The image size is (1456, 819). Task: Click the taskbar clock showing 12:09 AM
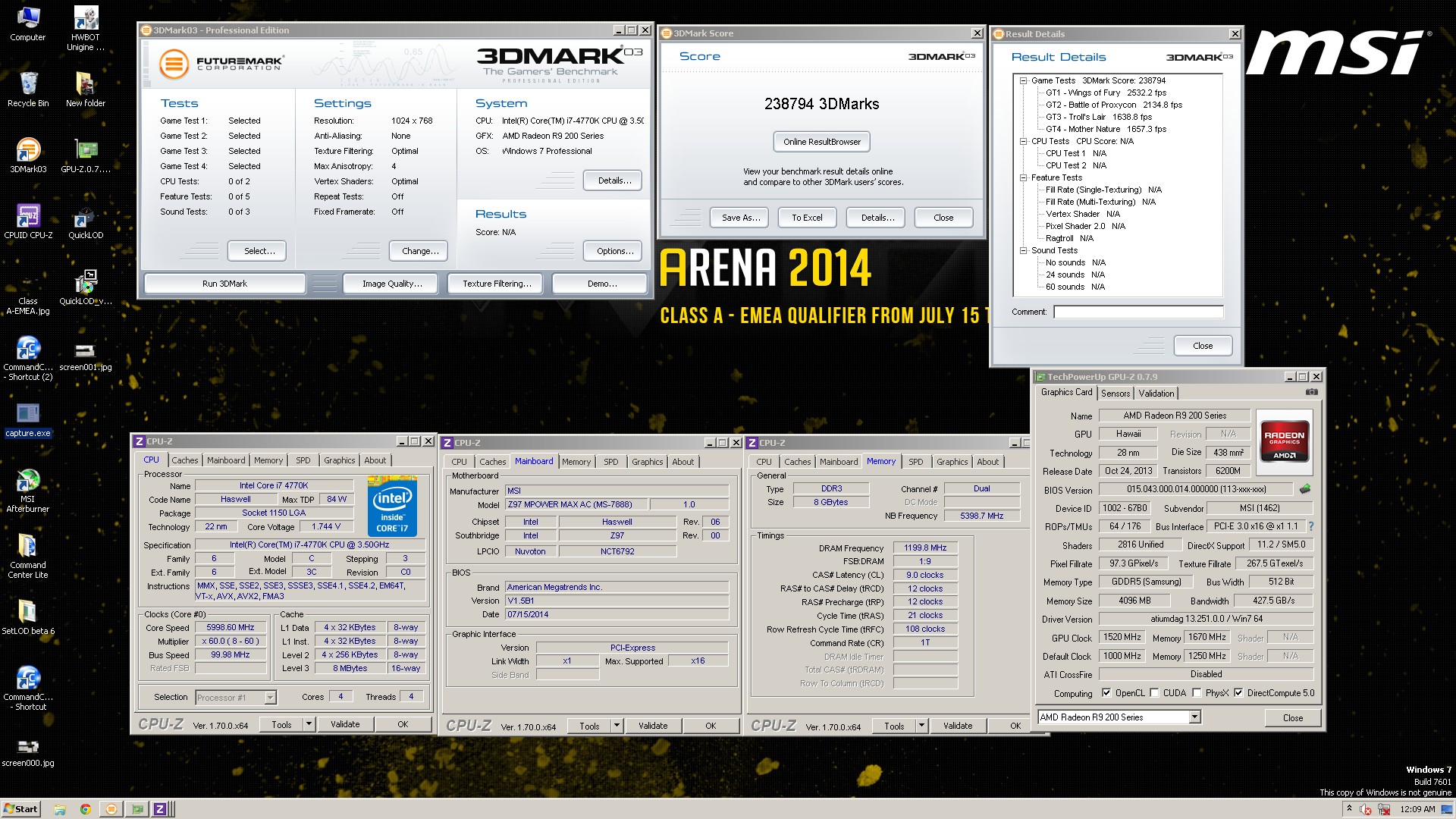pos(1417,809)
